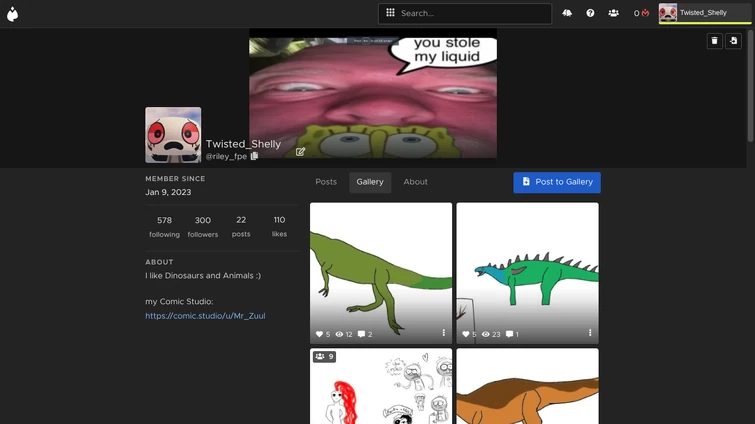Open the brown dinosaur artwork thumbnail
Viewport: 755px width, 424px height.
(x=527, y=386)
